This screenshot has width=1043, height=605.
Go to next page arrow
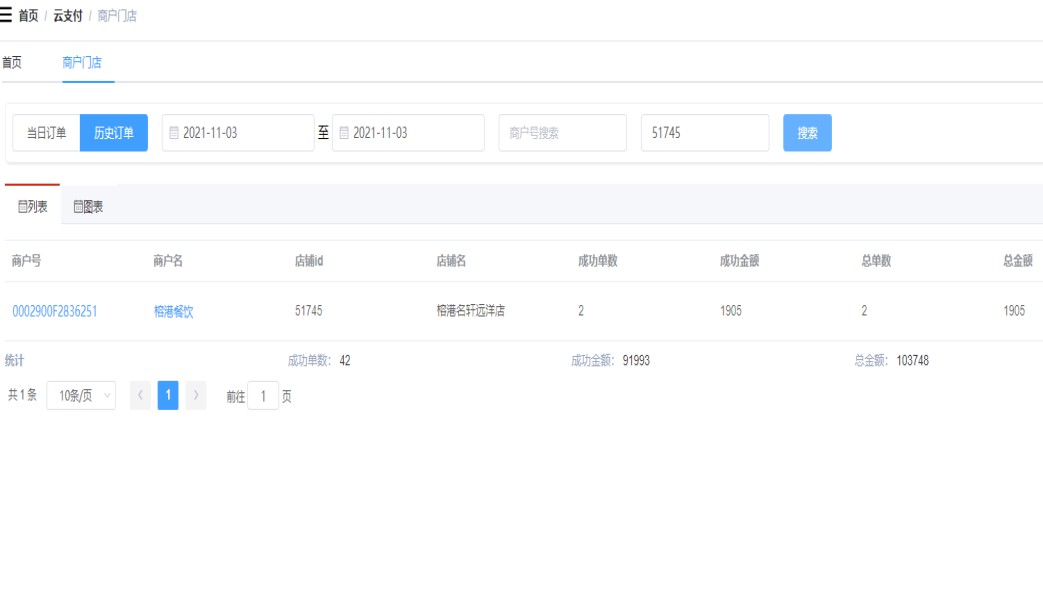point(196,396)
